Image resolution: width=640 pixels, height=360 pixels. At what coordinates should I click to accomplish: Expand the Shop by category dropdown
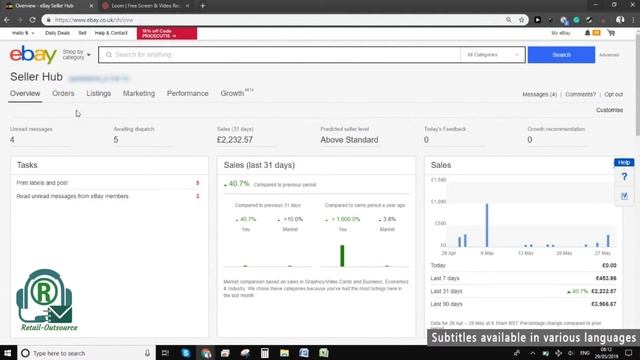pyautogui.click(x=76, y=55)
